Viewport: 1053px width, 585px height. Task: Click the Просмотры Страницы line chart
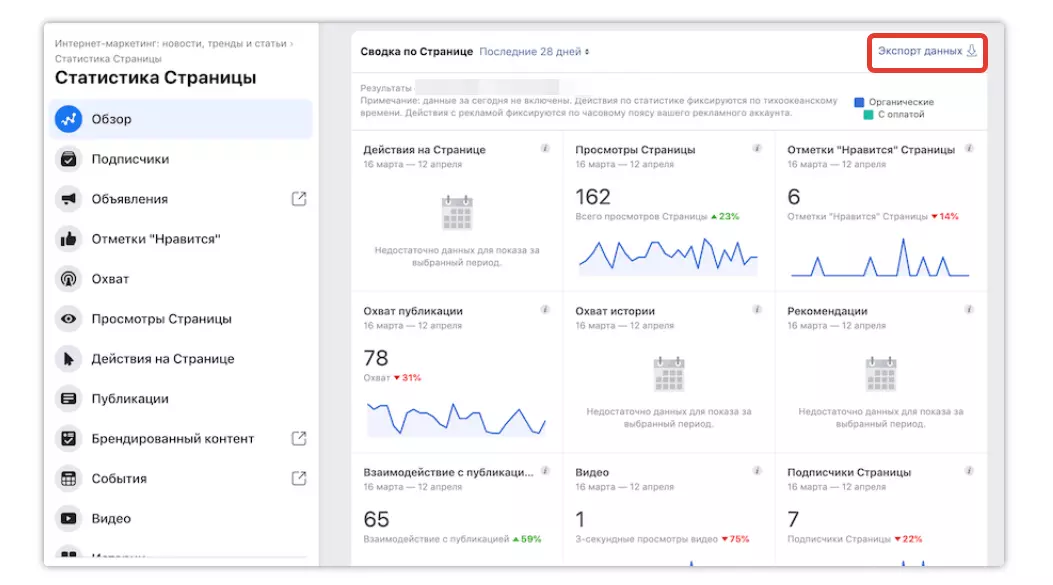668,255
